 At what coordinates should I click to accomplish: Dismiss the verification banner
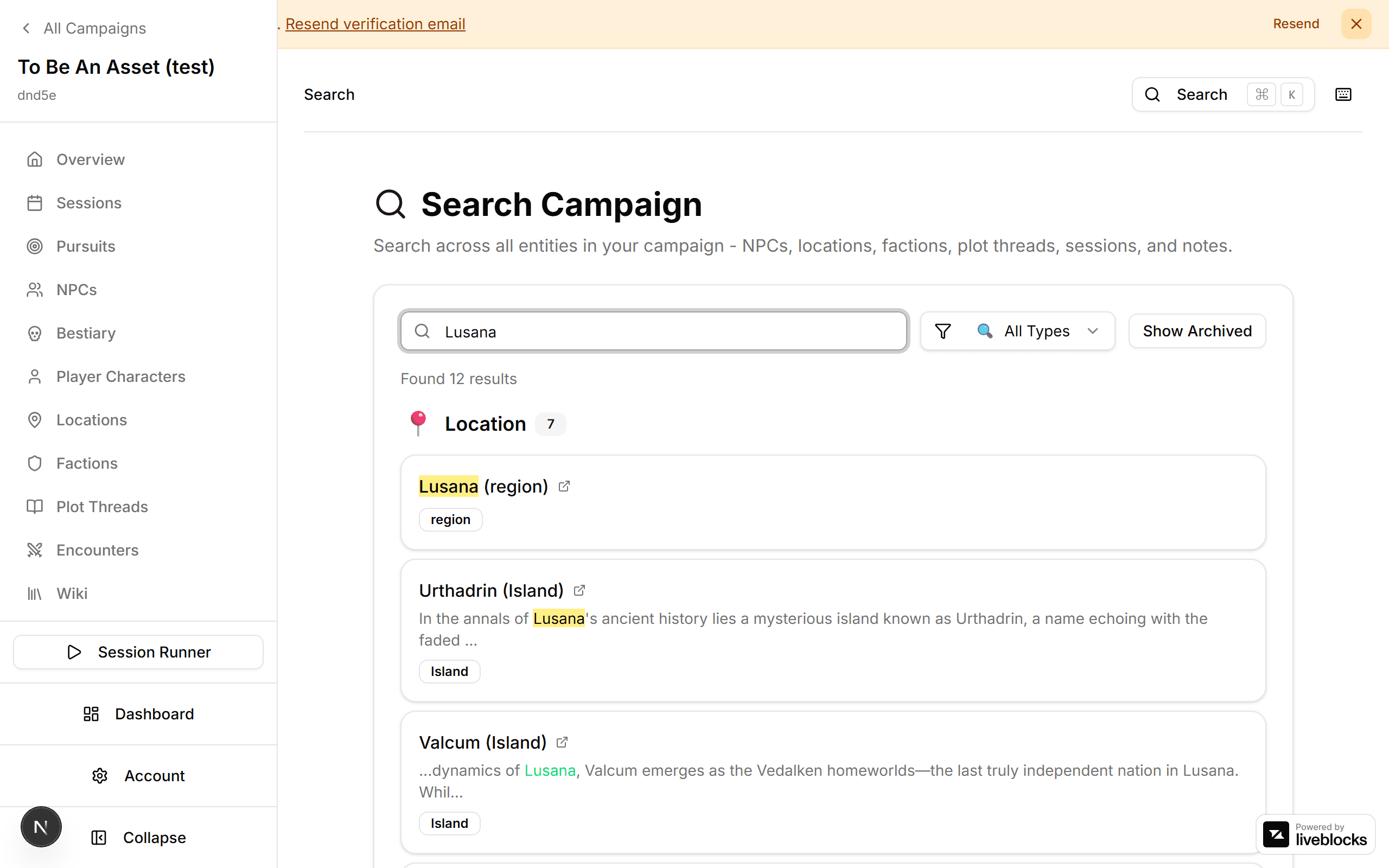1356,23
